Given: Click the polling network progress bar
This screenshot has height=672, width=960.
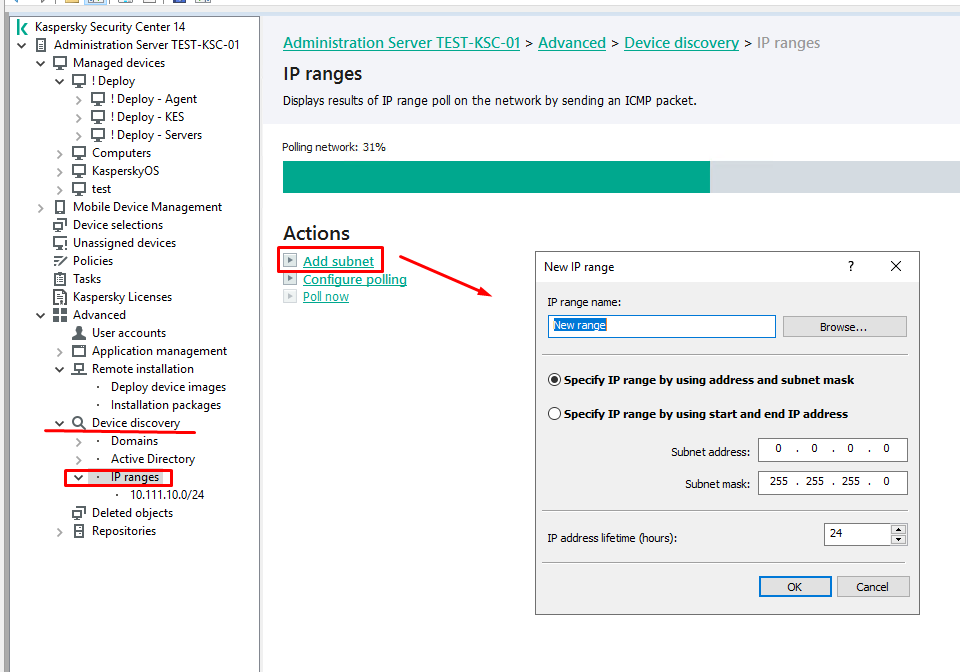Looking at the screenshot, I should 621,177.
